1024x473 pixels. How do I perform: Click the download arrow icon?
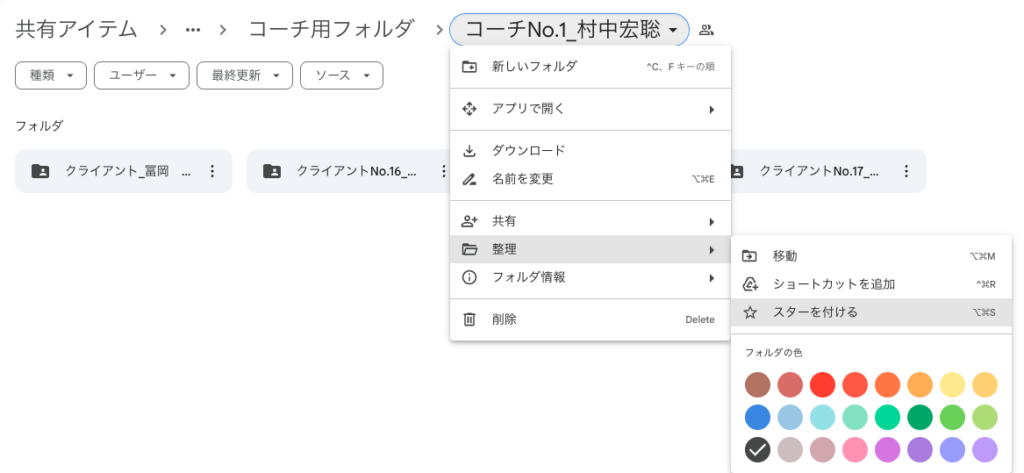469,151
